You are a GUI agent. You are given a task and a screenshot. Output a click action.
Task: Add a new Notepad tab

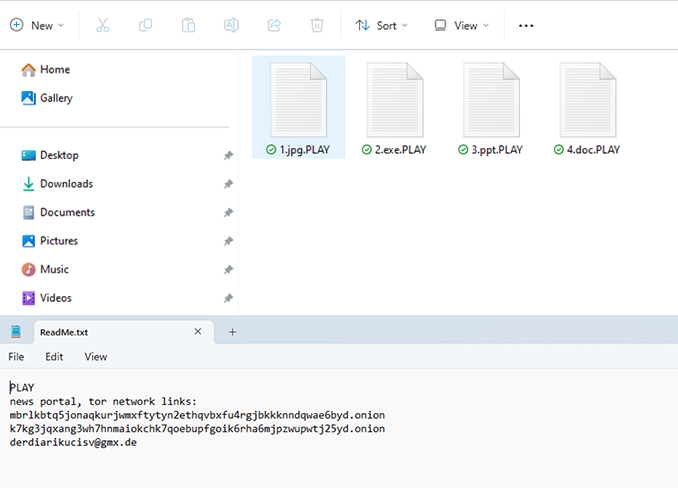point(233,332)
